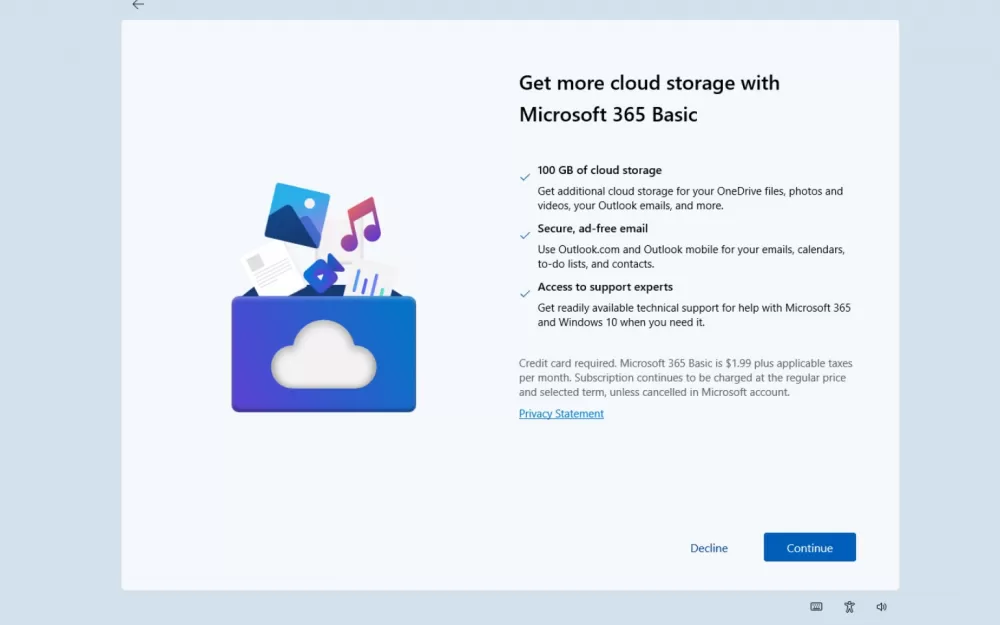Click the 'Secure, ad-free email' heading
1000x625 pixels.
(x=592, y=228)
